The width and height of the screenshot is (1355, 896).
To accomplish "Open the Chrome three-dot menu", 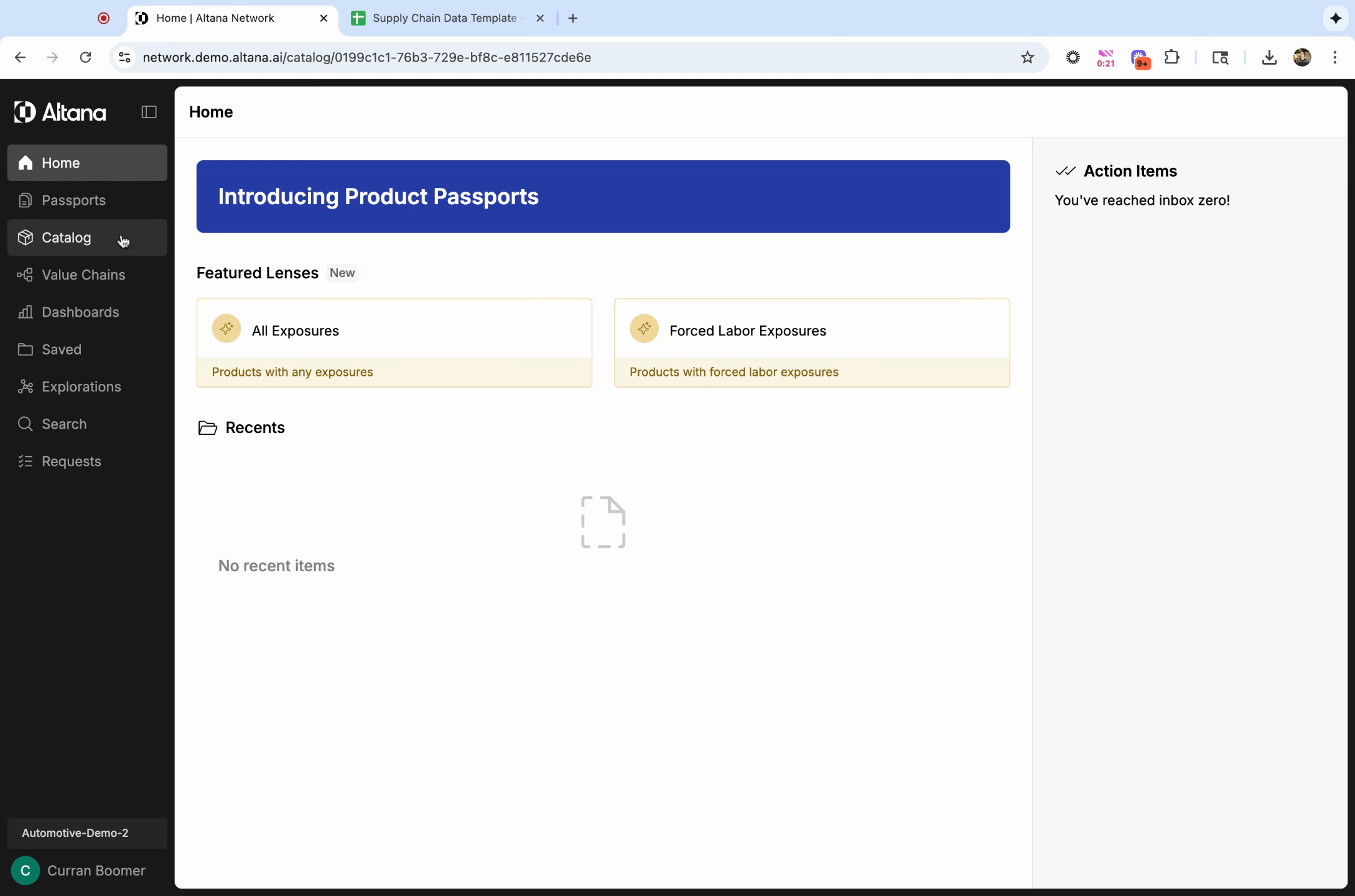I will point(1334,57).
